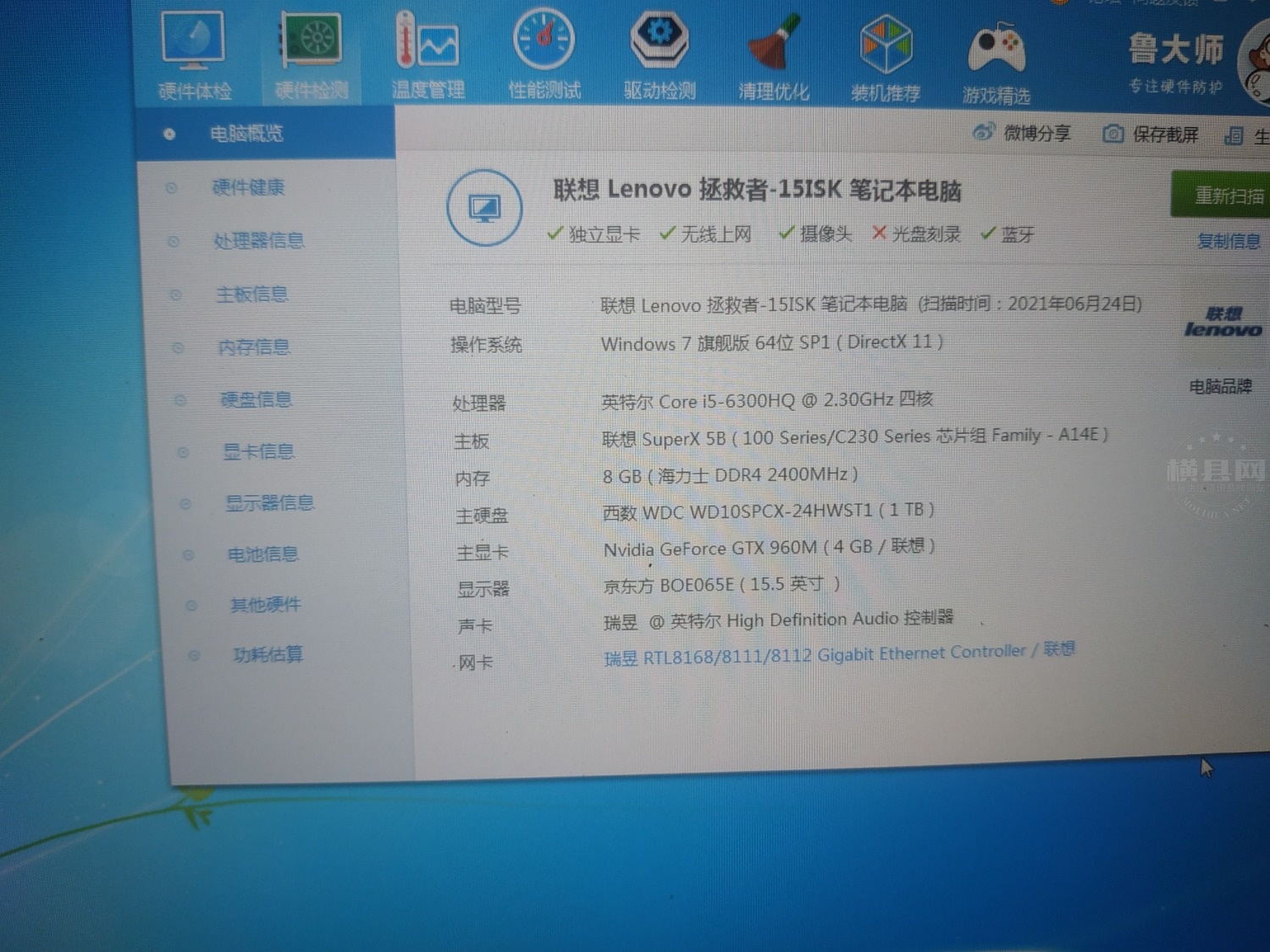Open 处理器信息 sidebar item
Viewport: 1270px width, 952px height.
(258, 240)
